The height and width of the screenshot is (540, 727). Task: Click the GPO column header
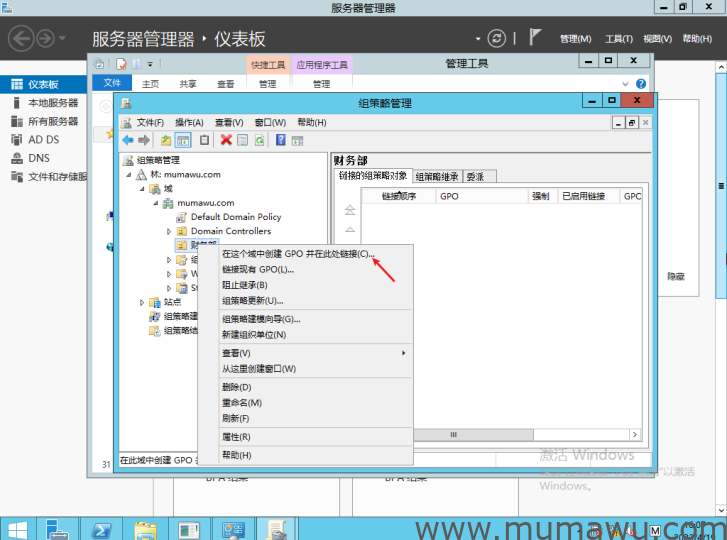click(481, 197)
